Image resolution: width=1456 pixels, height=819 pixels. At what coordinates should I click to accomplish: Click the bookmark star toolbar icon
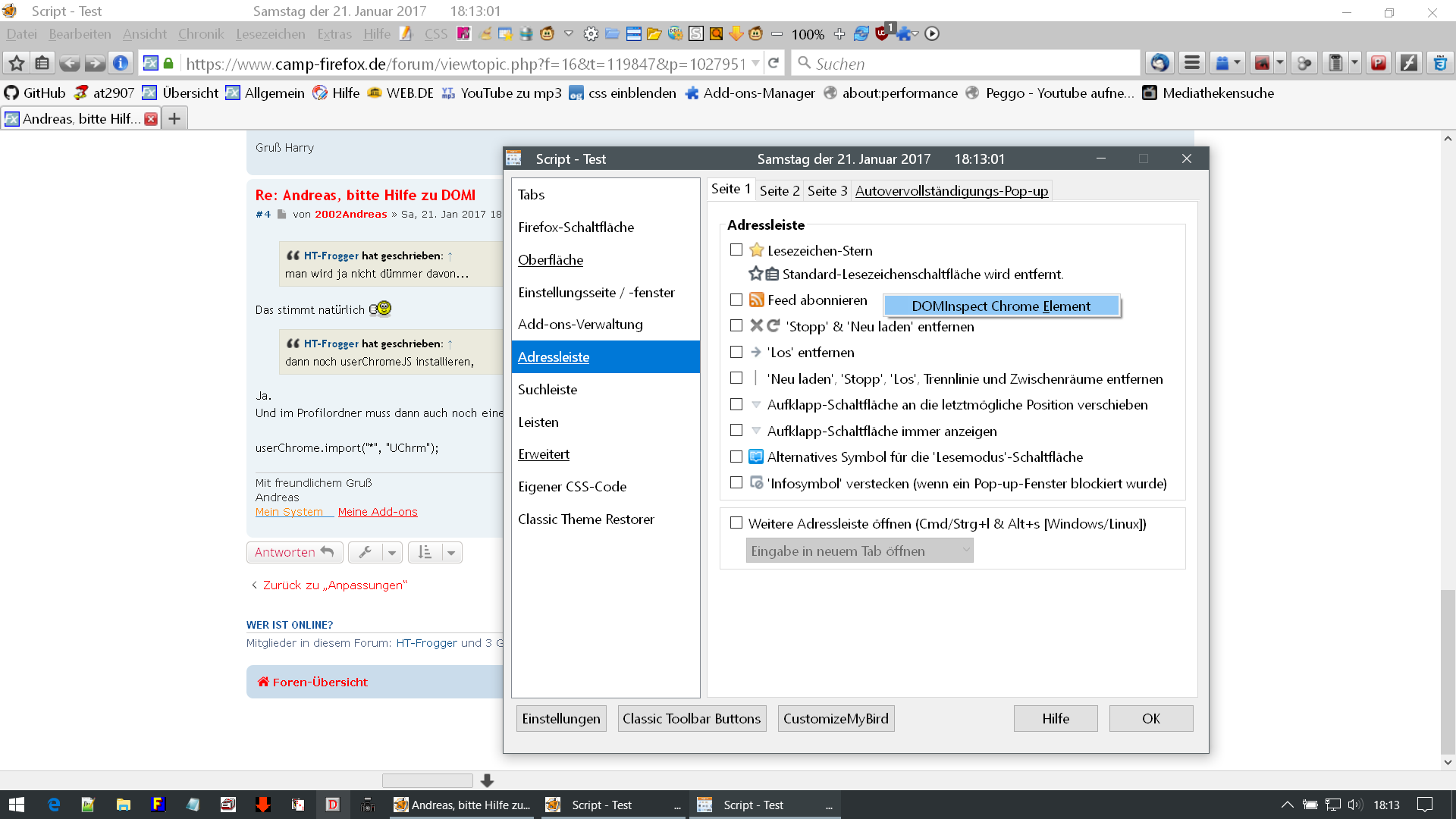coord(17,64)
